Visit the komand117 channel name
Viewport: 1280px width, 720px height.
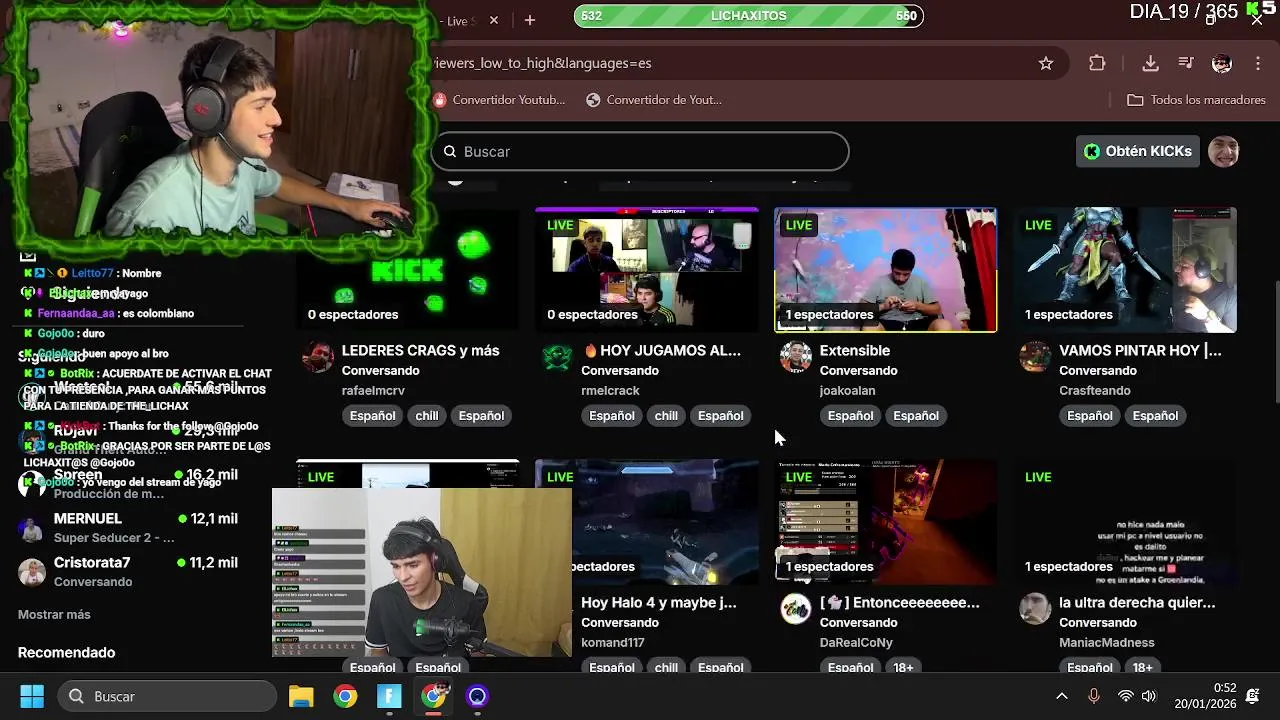click(612, 642)
